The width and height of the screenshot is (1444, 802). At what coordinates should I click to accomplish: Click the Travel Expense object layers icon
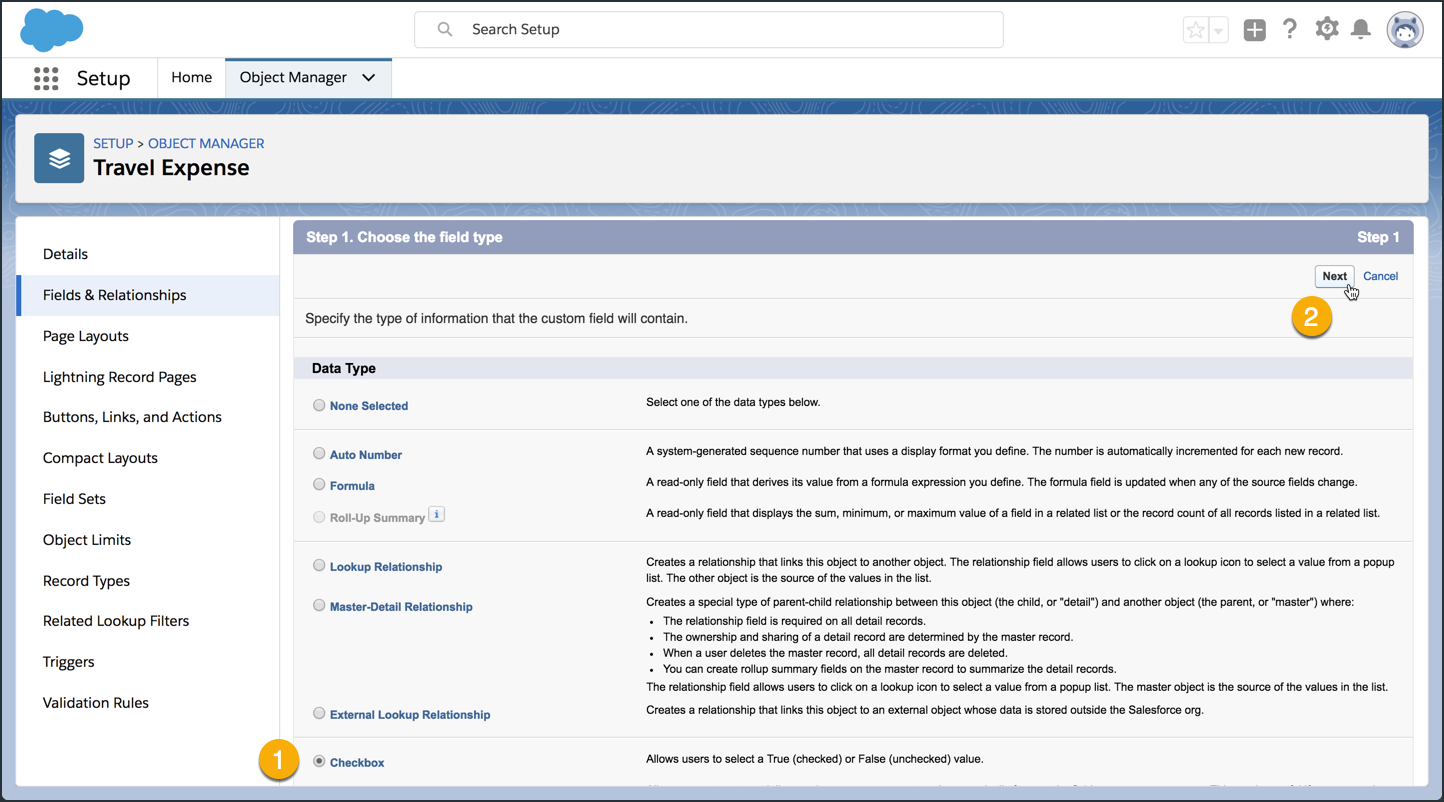click(59, 158)
